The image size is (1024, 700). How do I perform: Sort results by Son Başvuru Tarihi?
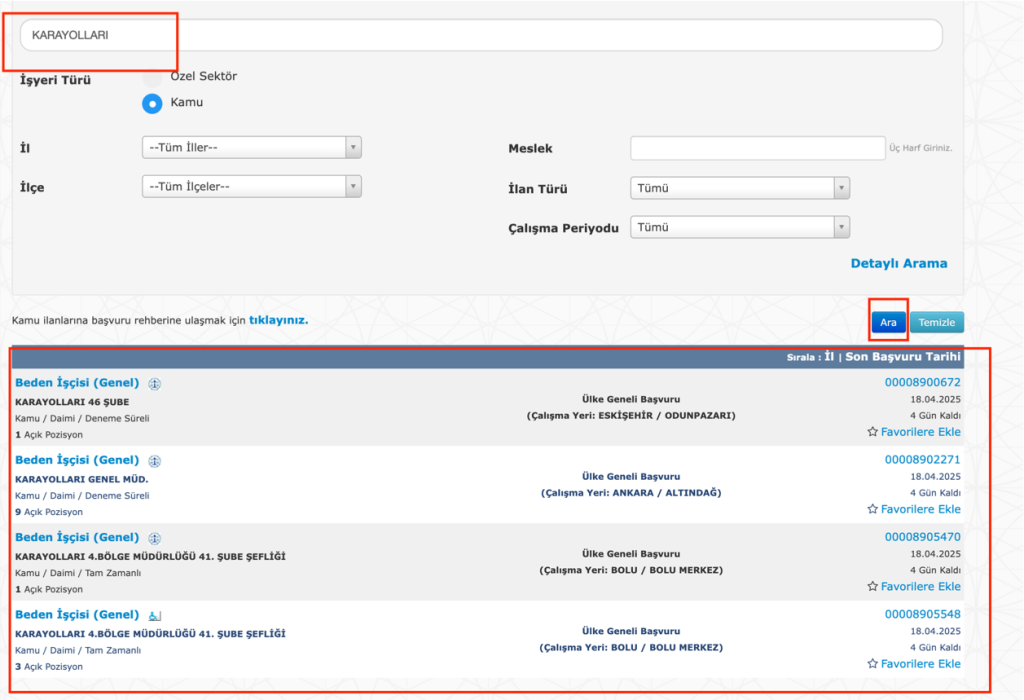tap(903, 357)
